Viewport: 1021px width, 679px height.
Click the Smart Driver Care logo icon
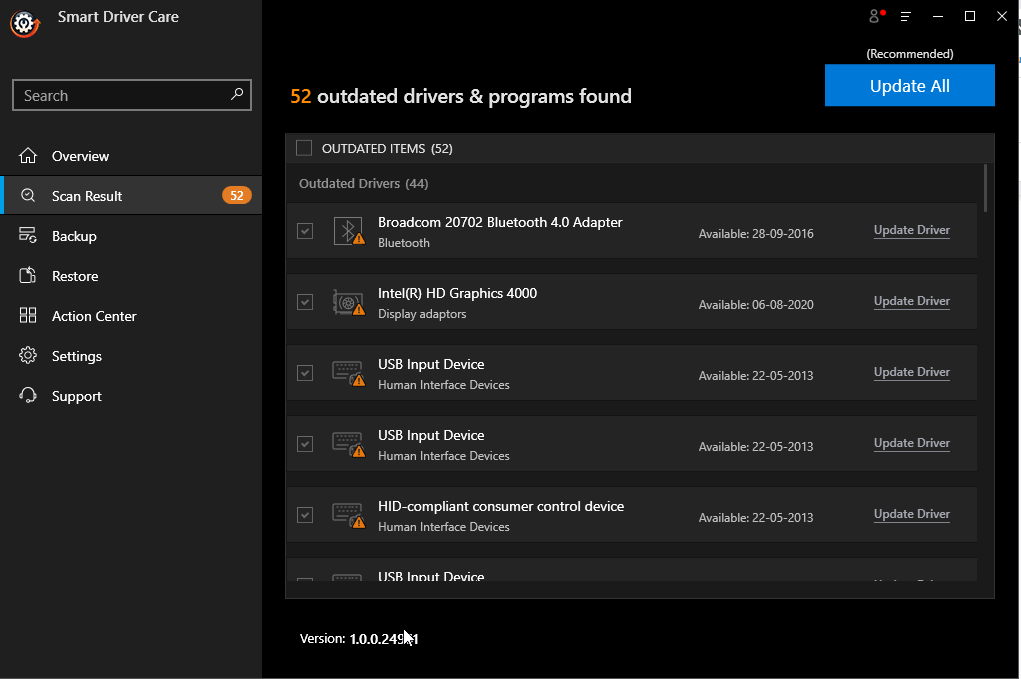click(x=24, y=23)
